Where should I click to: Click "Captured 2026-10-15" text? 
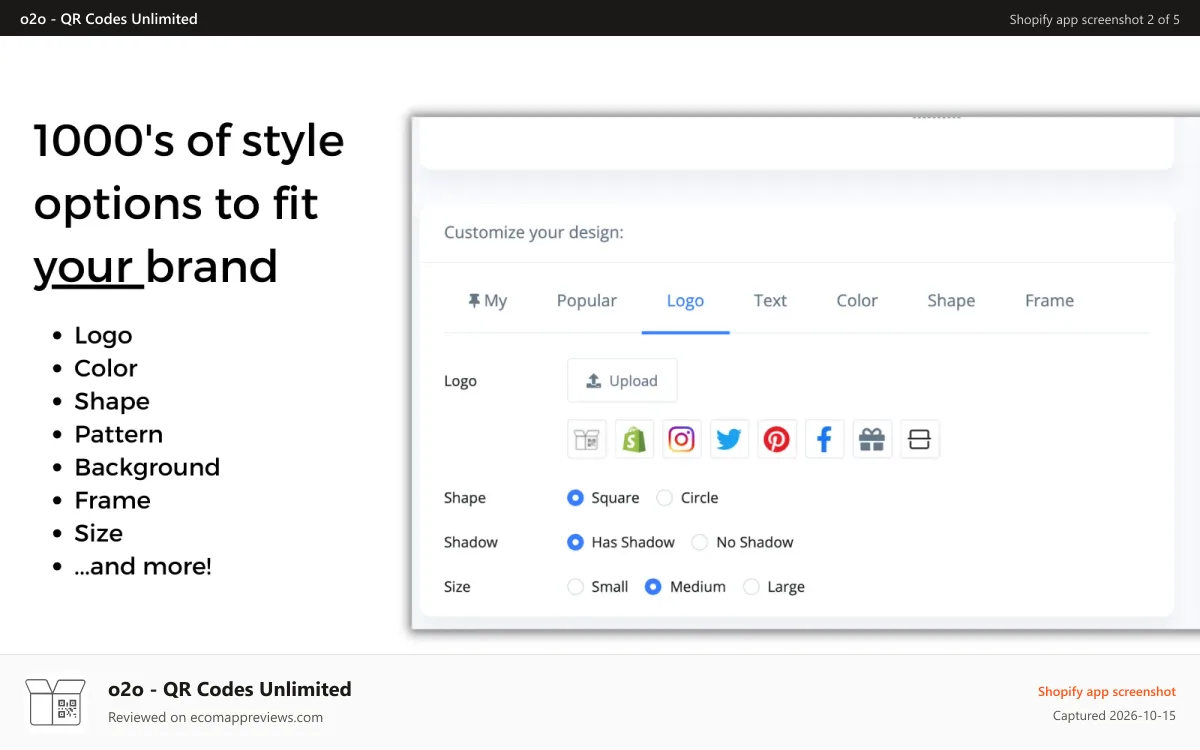coord(1114,716)
